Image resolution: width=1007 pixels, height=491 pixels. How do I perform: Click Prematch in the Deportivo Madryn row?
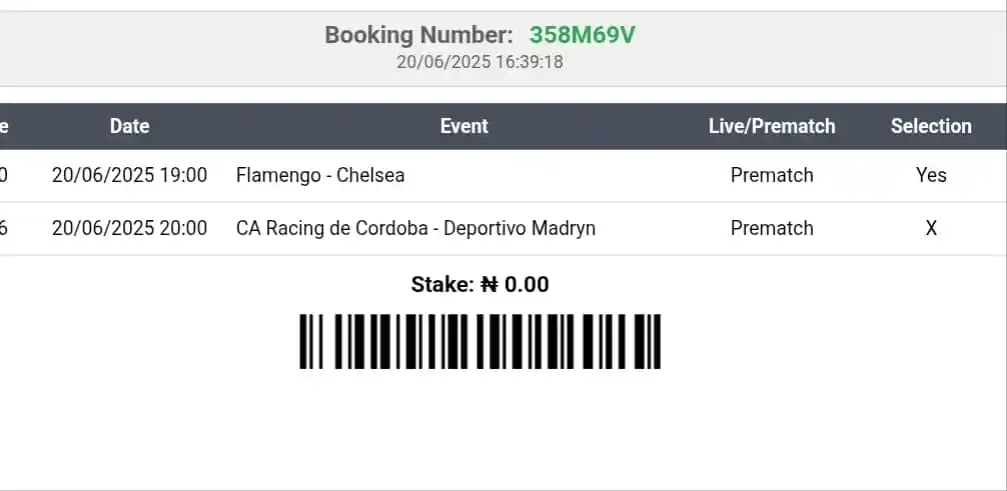pos(772,228)
